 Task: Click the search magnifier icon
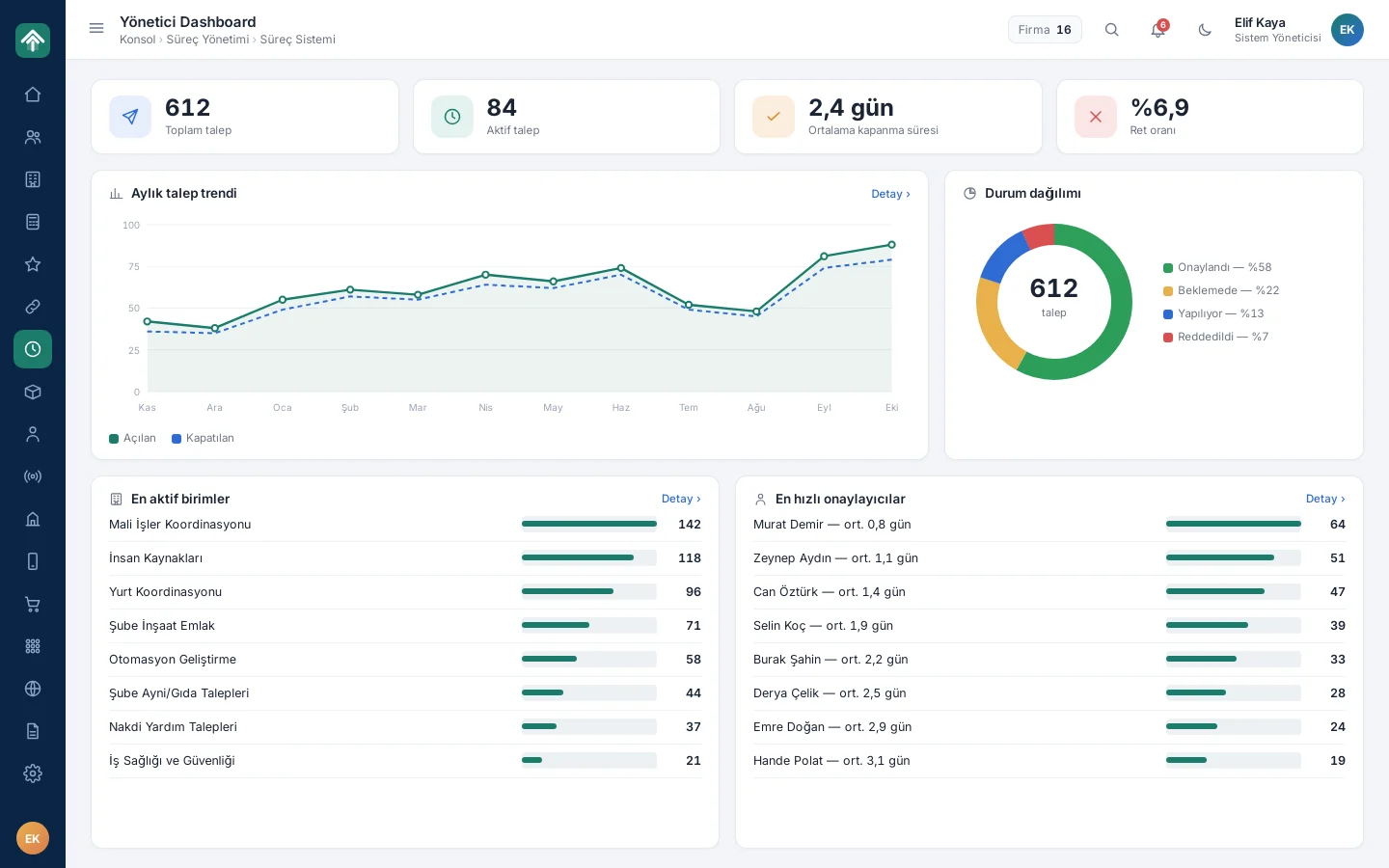1112,30
